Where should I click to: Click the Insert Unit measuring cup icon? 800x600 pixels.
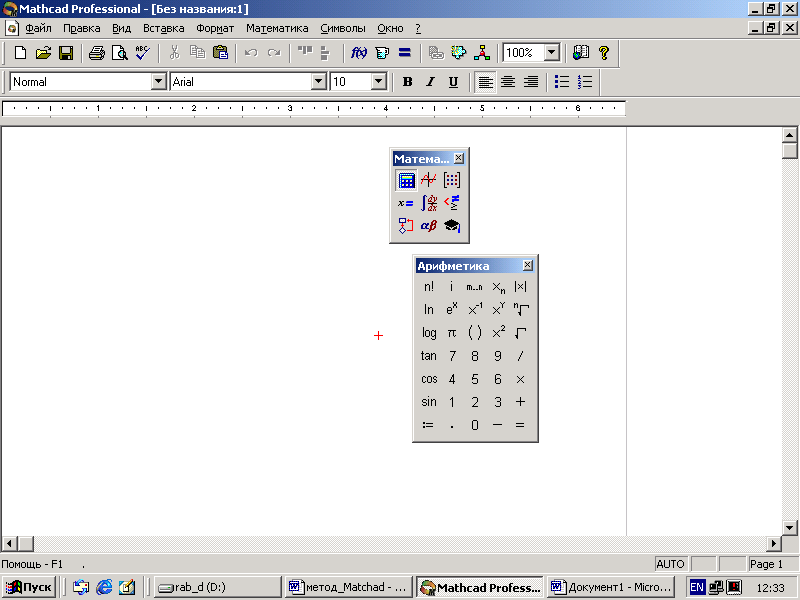point(382,53)
